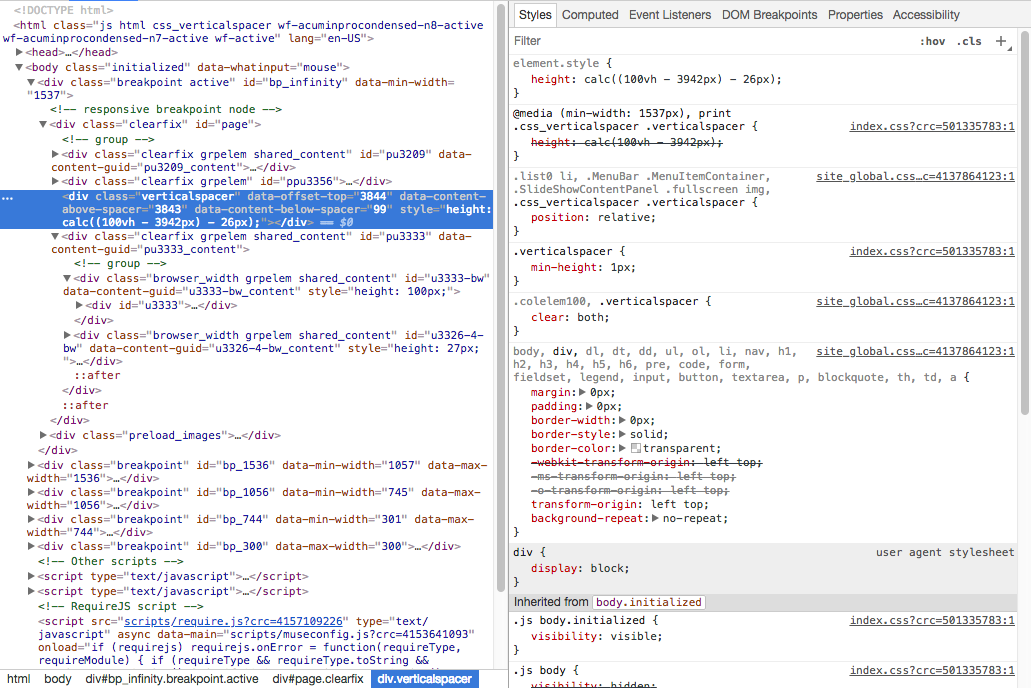1031x688 pixels.
Task: Expand the second text/javascript script node
Action: click(31, 591)
